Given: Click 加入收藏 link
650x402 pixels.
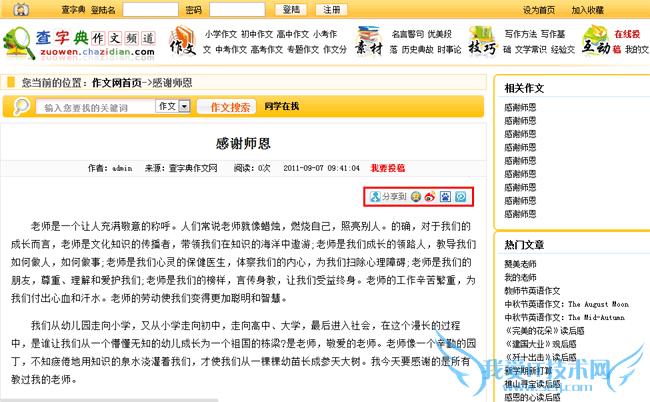Looking at the screenshot, I should coord(587,10).
